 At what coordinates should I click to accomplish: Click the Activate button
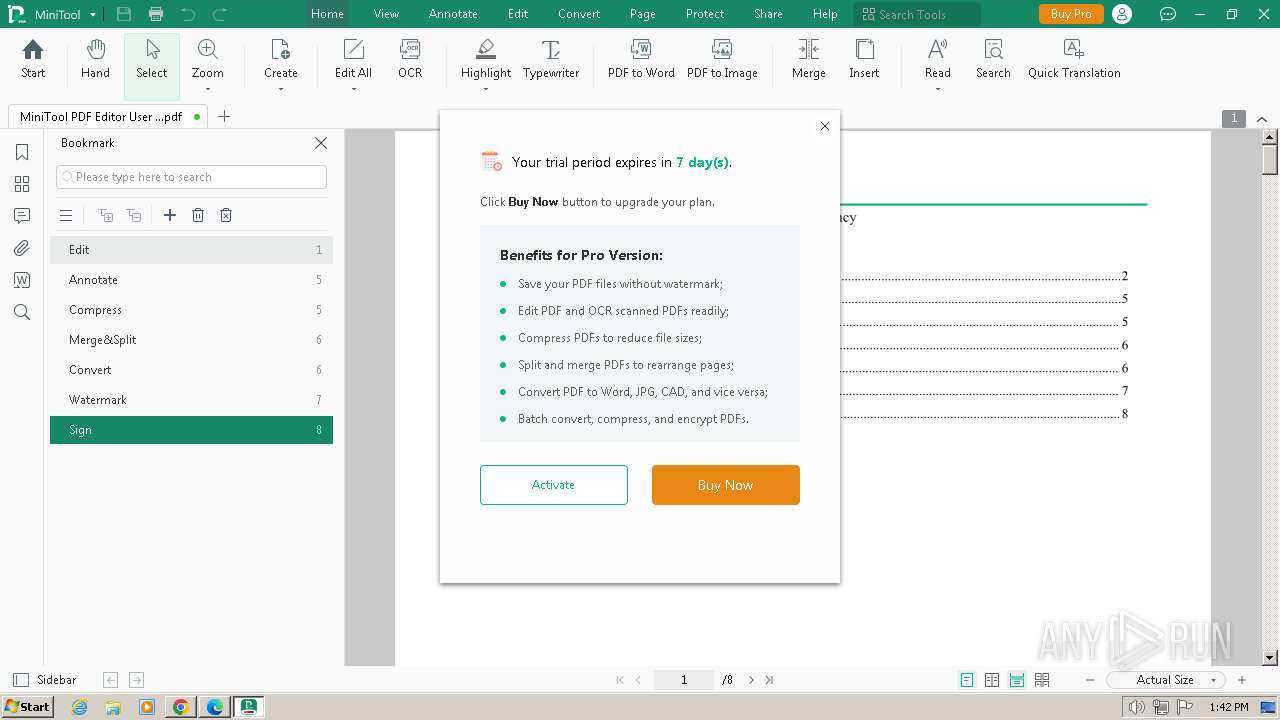554,485
